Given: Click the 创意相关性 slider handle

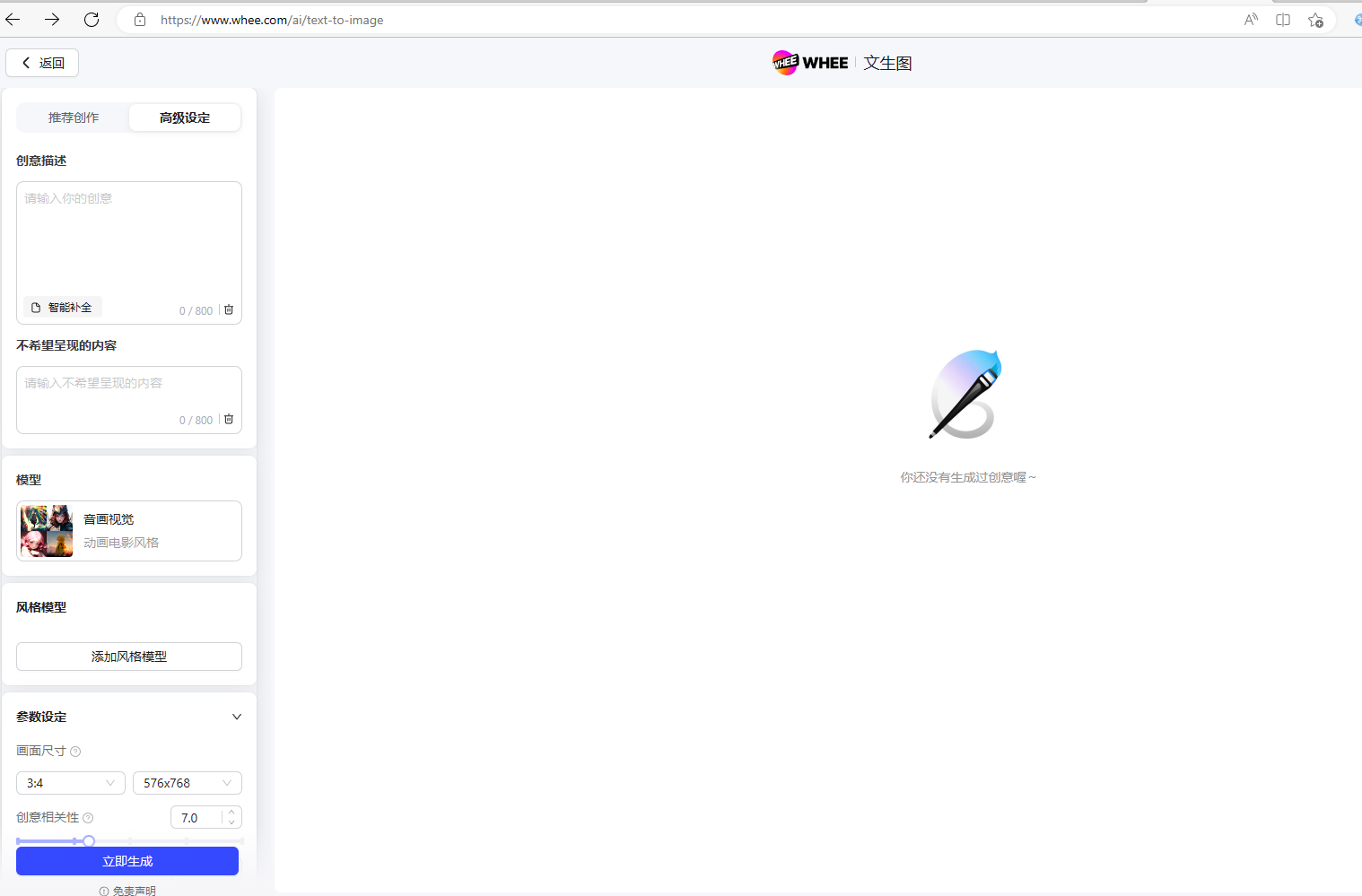Looking at the screenshot, I should (89, 841).
